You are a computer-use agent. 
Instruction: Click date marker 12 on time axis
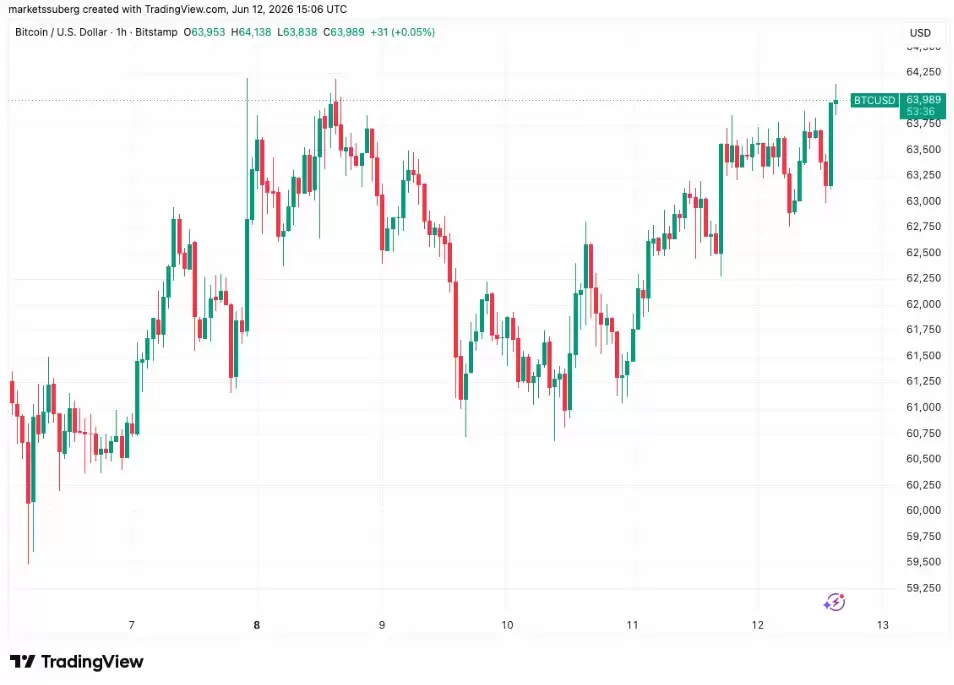[x=757, y=625]
